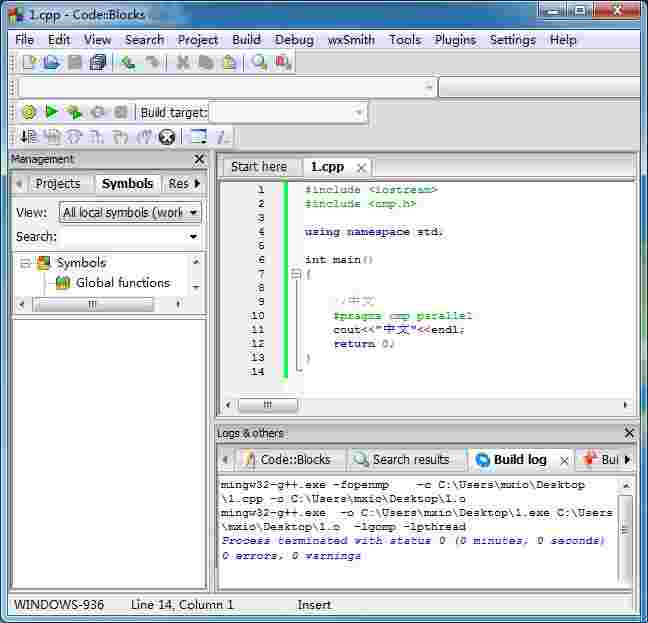The image size is (648, 623).
Task: Click the Build and run icon
Action: (74, 112)
